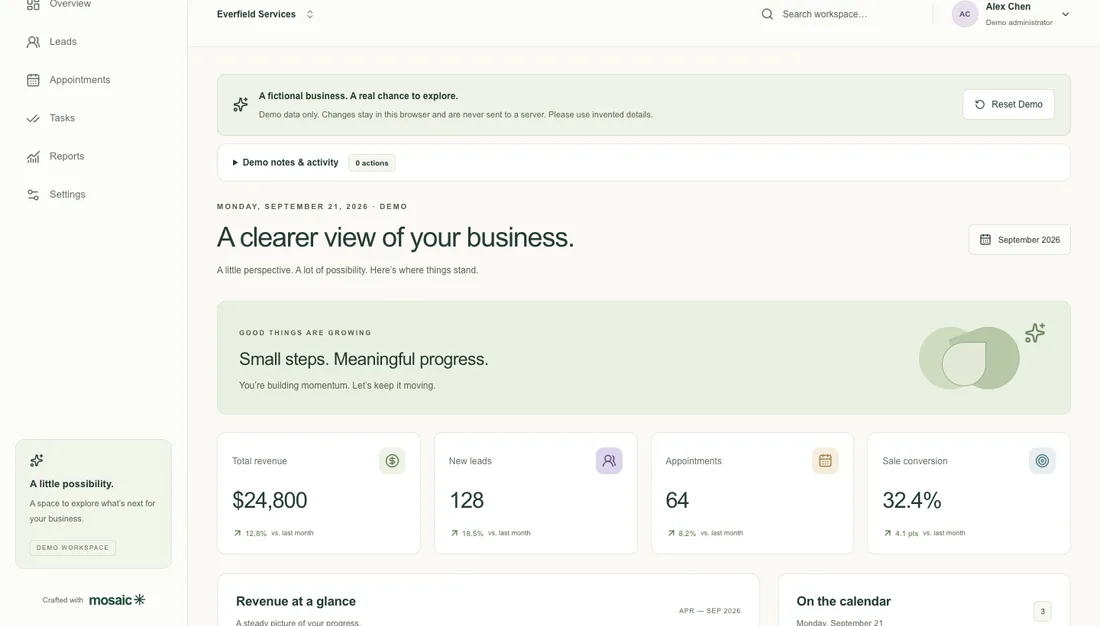Click the sparkle icon in demo banner

[241, 105]
